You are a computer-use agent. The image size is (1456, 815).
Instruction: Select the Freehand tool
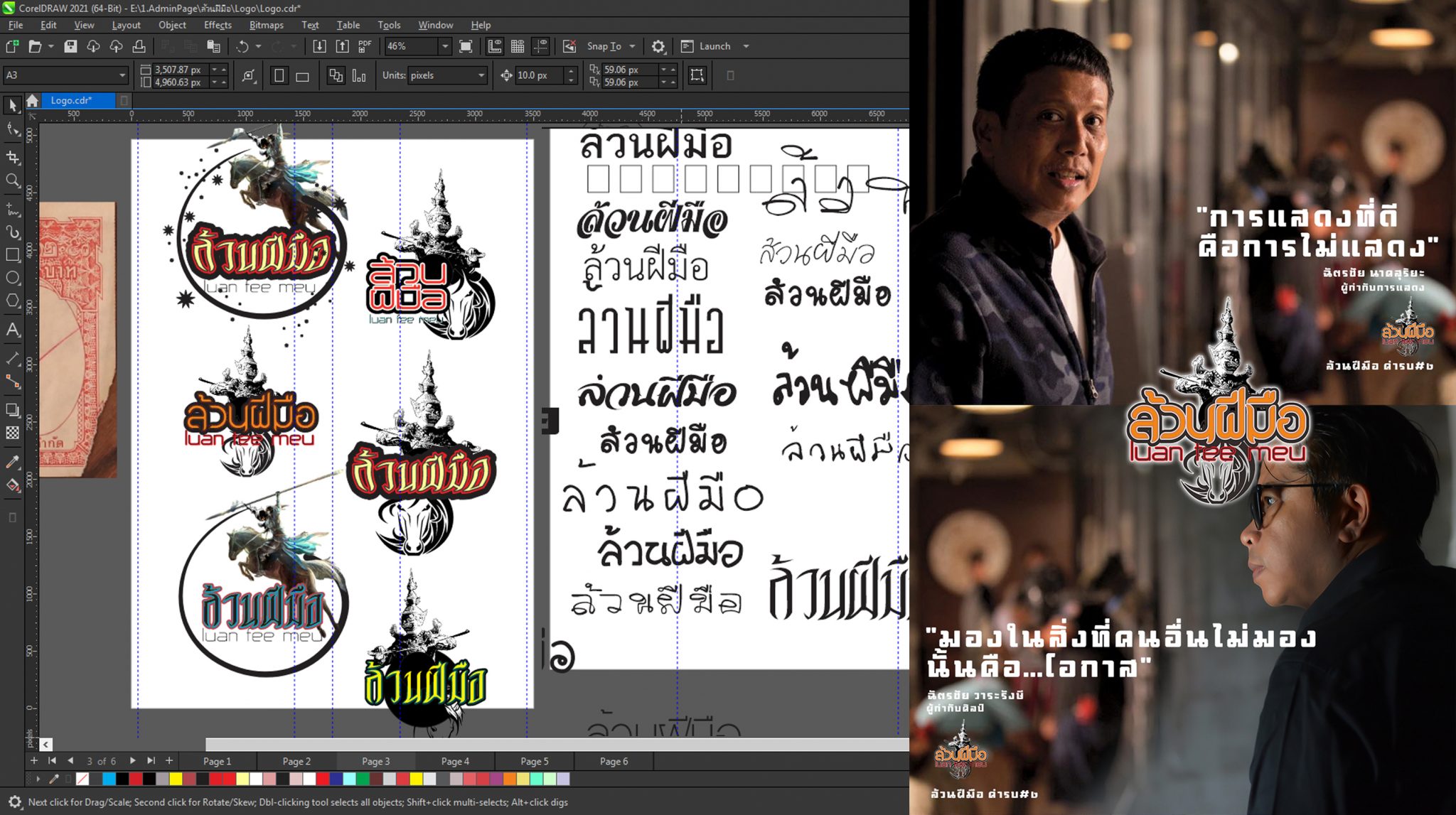click(x=12, y=209)
